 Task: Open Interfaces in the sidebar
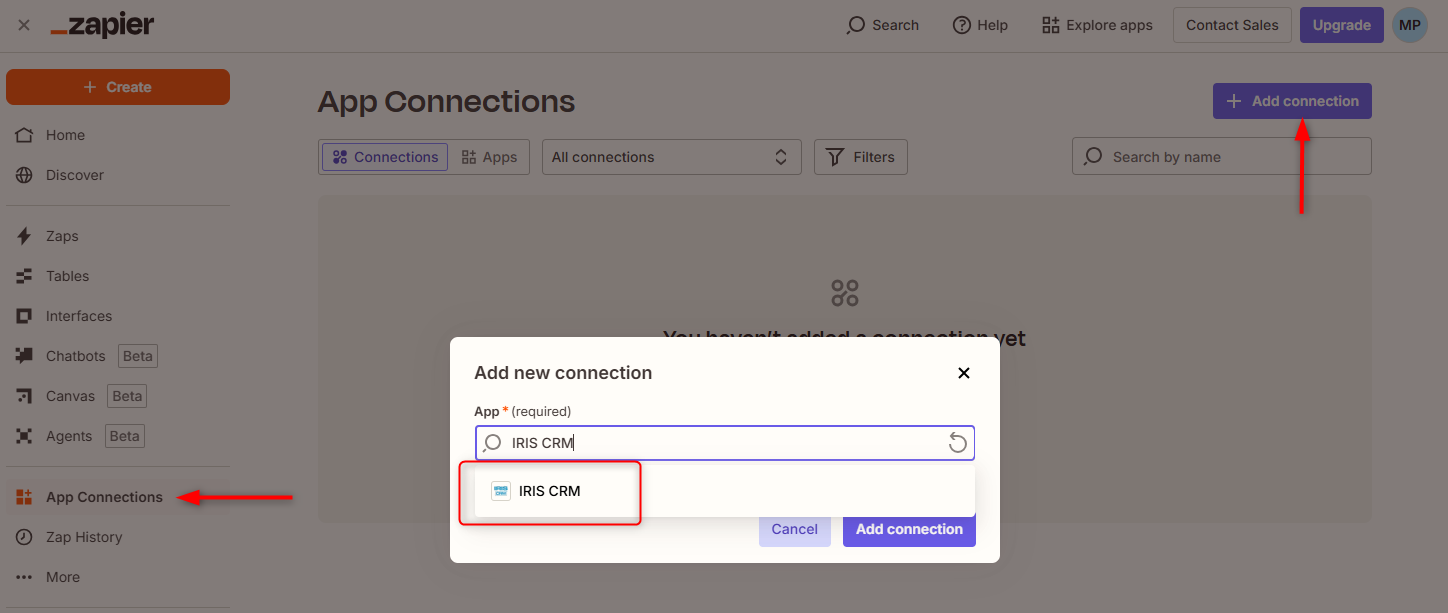pos(78,316)
